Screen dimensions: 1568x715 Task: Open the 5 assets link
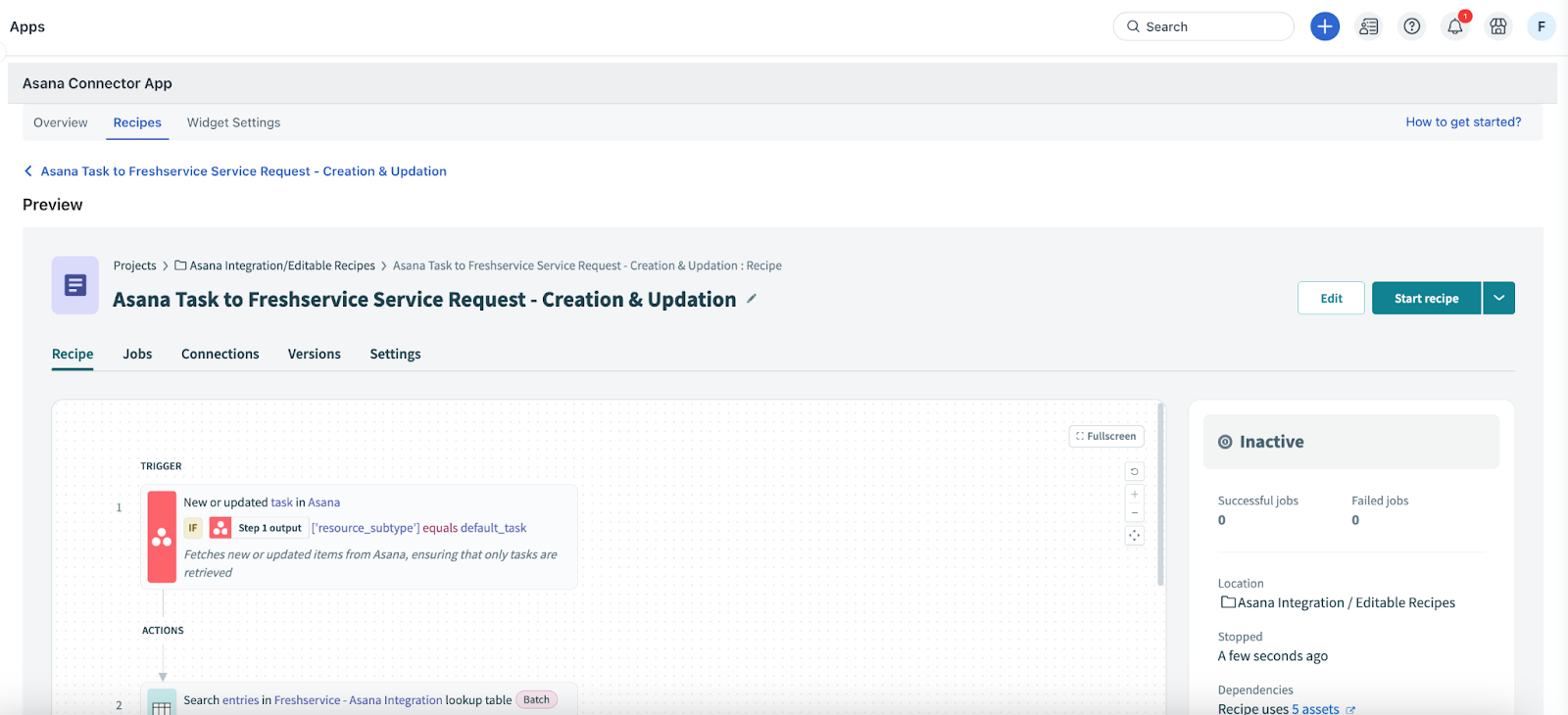click(1315, 709)
